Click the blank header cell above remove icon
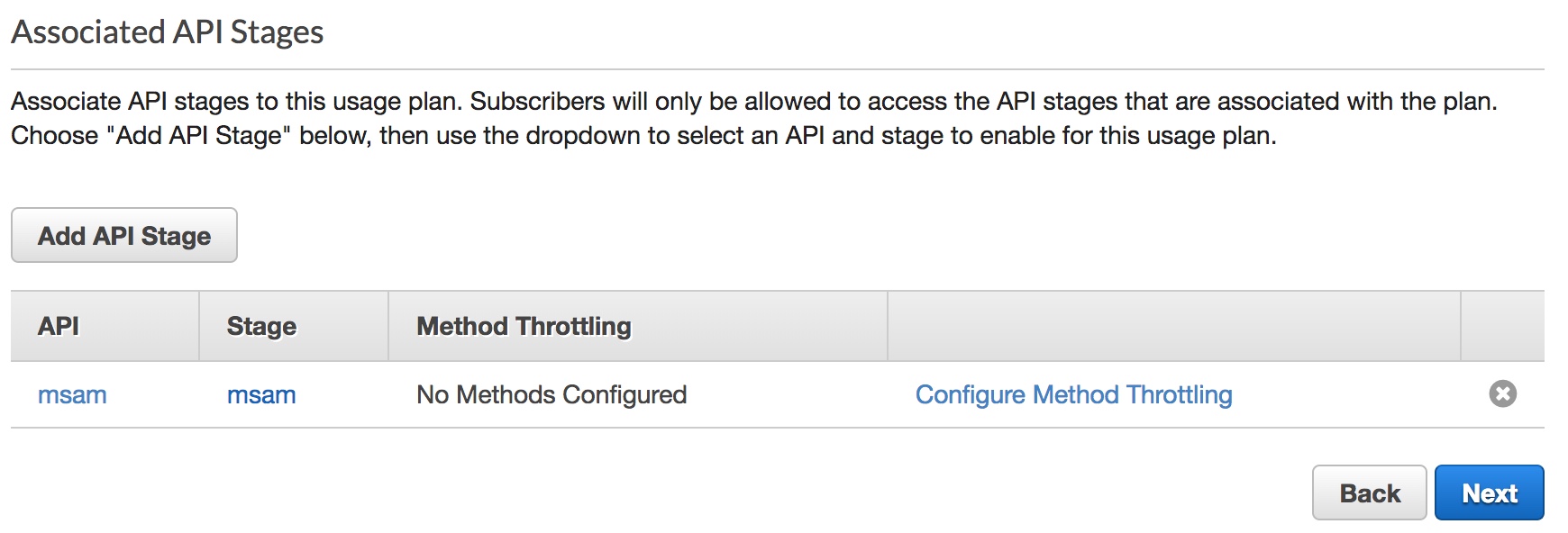 (x=1502, y=326)
